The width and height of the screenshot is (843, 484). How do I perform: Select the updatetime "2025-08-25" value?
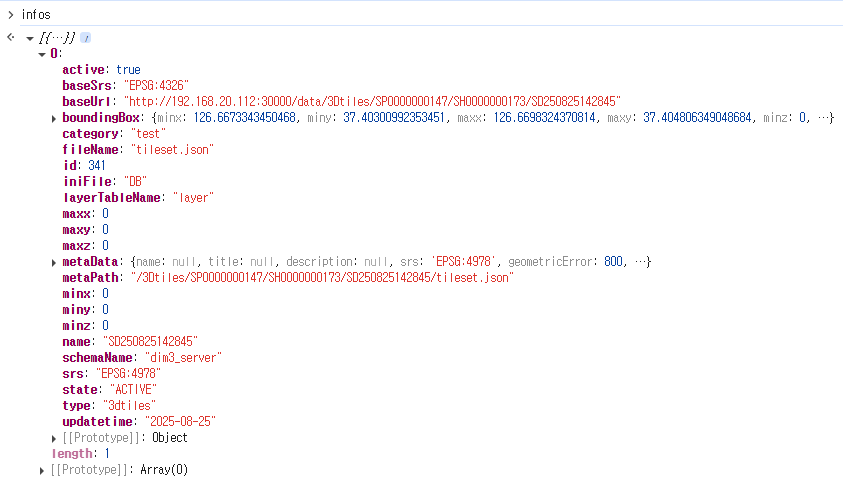tap(180, 422)
